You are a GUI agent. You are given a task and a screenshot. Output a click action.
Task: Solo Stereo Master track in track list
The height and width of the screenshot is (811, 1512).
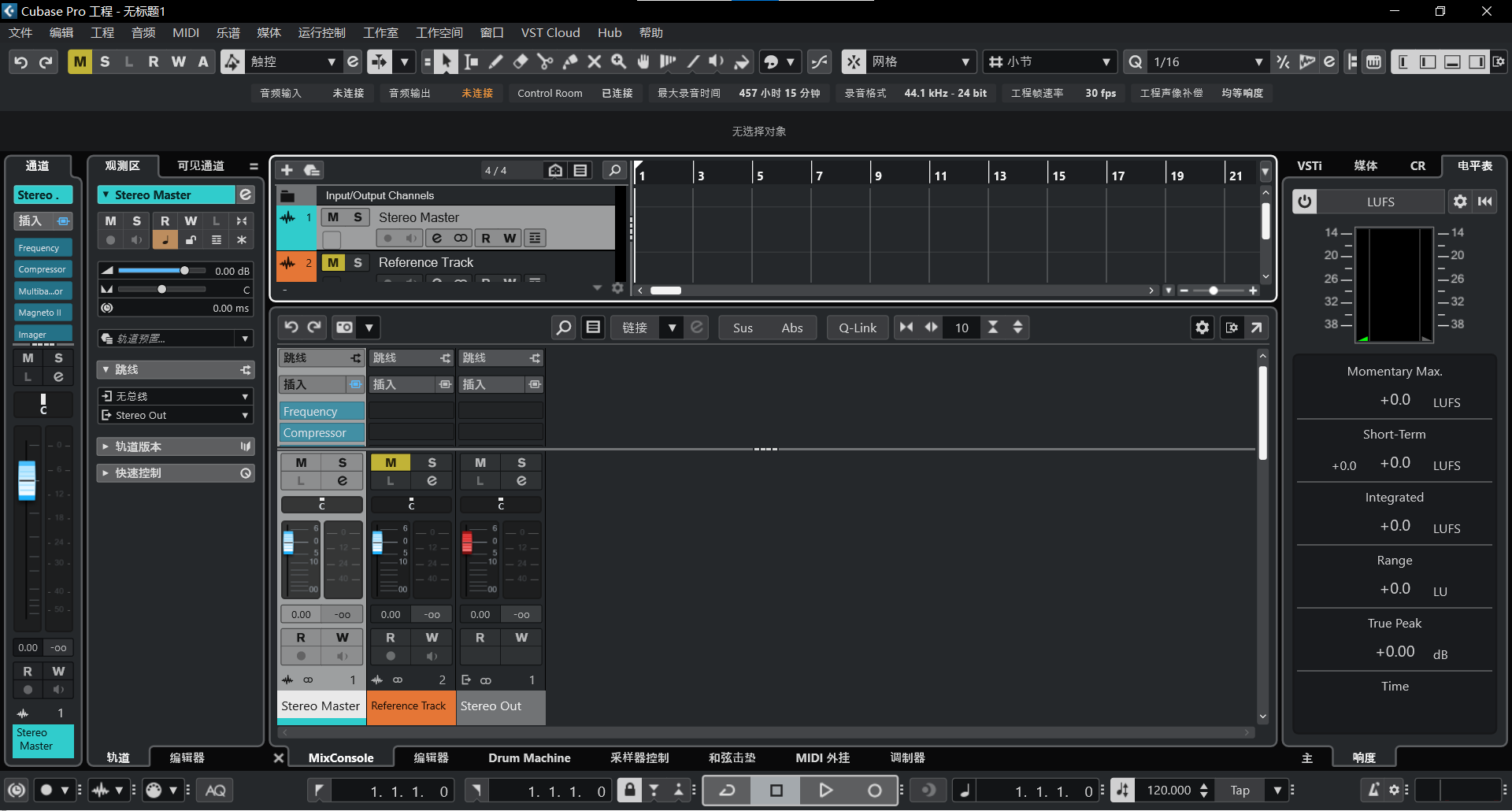pyautogui.click(x=358, y=217)
